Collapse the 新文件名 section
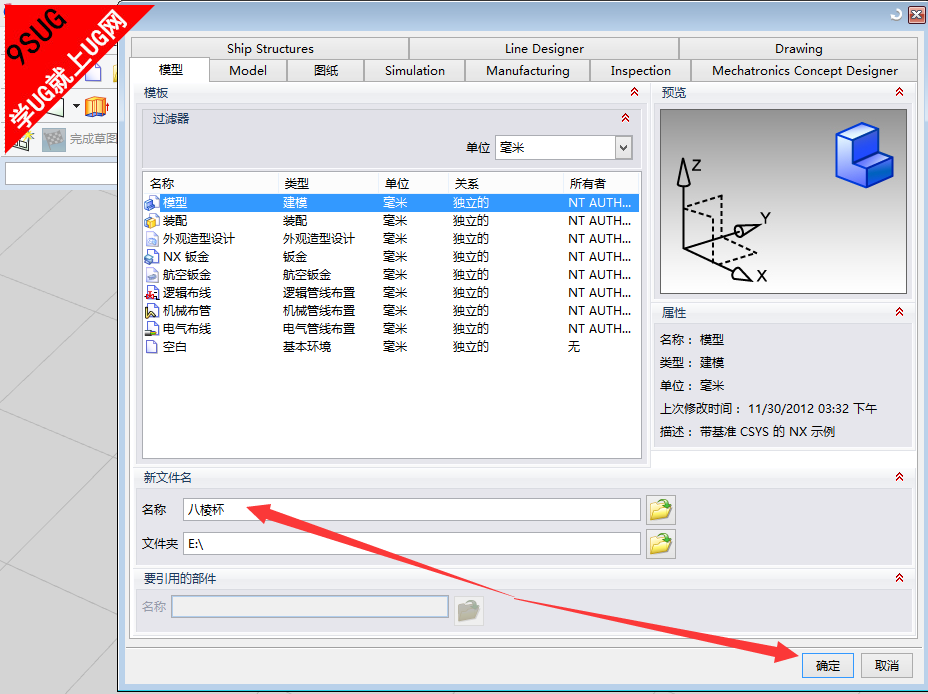 pyautogui.click(x=900, y=477)
